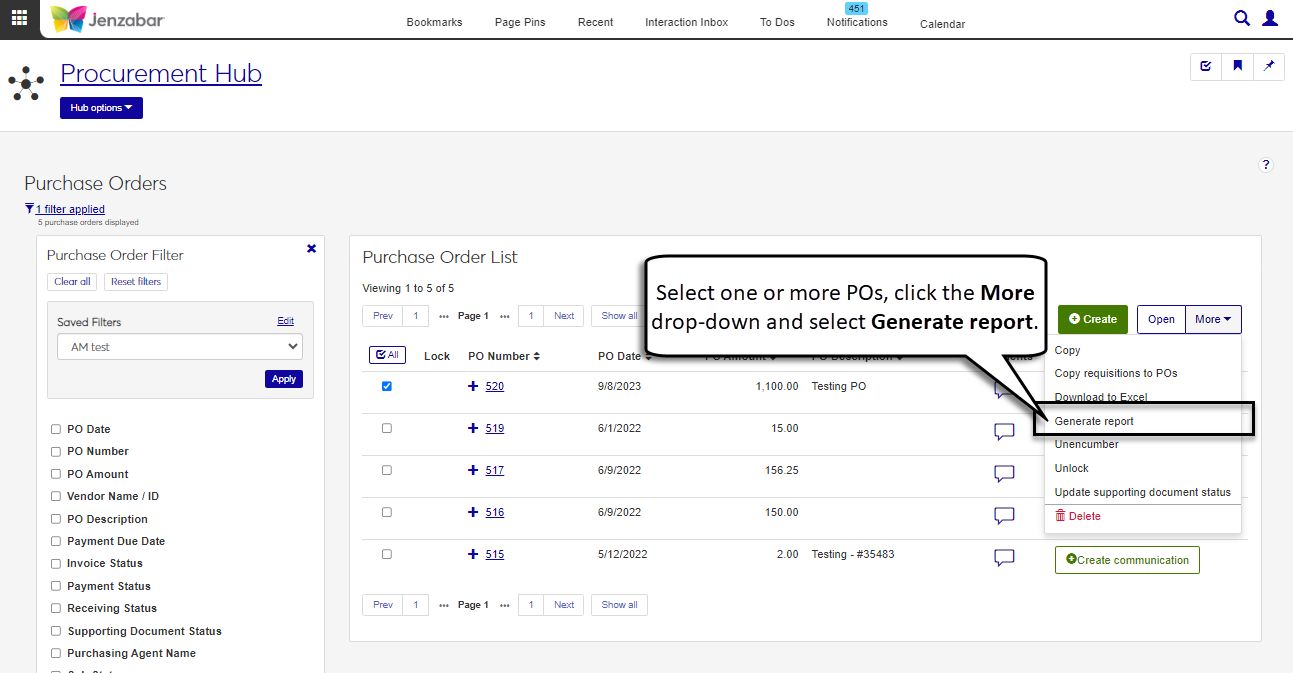Image resolution: width=1293 pixels, height=673 pixels.
Task: Sort by PO Number column header
Action: coord(504,356)
